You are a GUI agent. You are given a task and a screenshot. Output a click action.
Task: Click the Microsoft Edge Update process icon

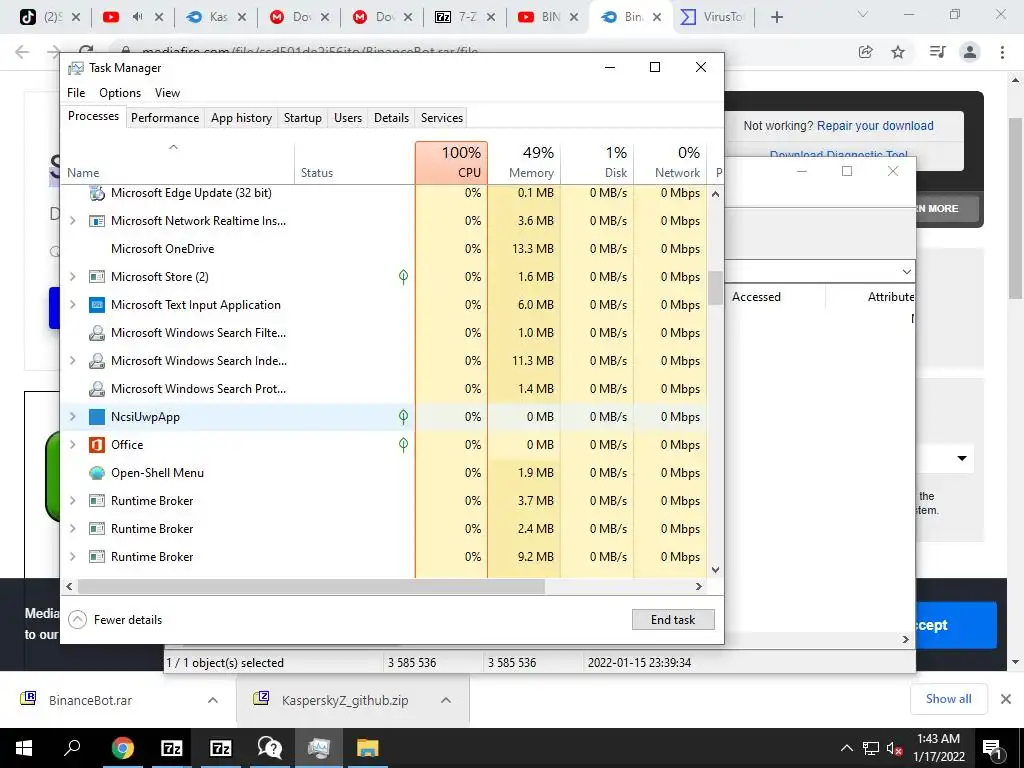coord(97,193)
